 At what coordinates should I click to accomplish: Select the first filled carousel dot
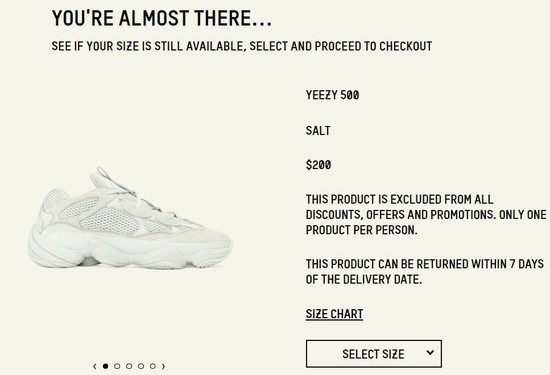(x=105, y=366)
